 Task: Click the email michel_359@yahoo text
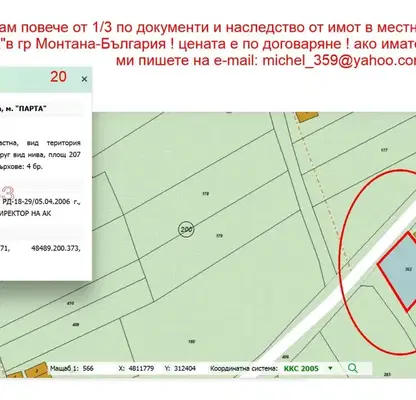click(x=339, y=61)
